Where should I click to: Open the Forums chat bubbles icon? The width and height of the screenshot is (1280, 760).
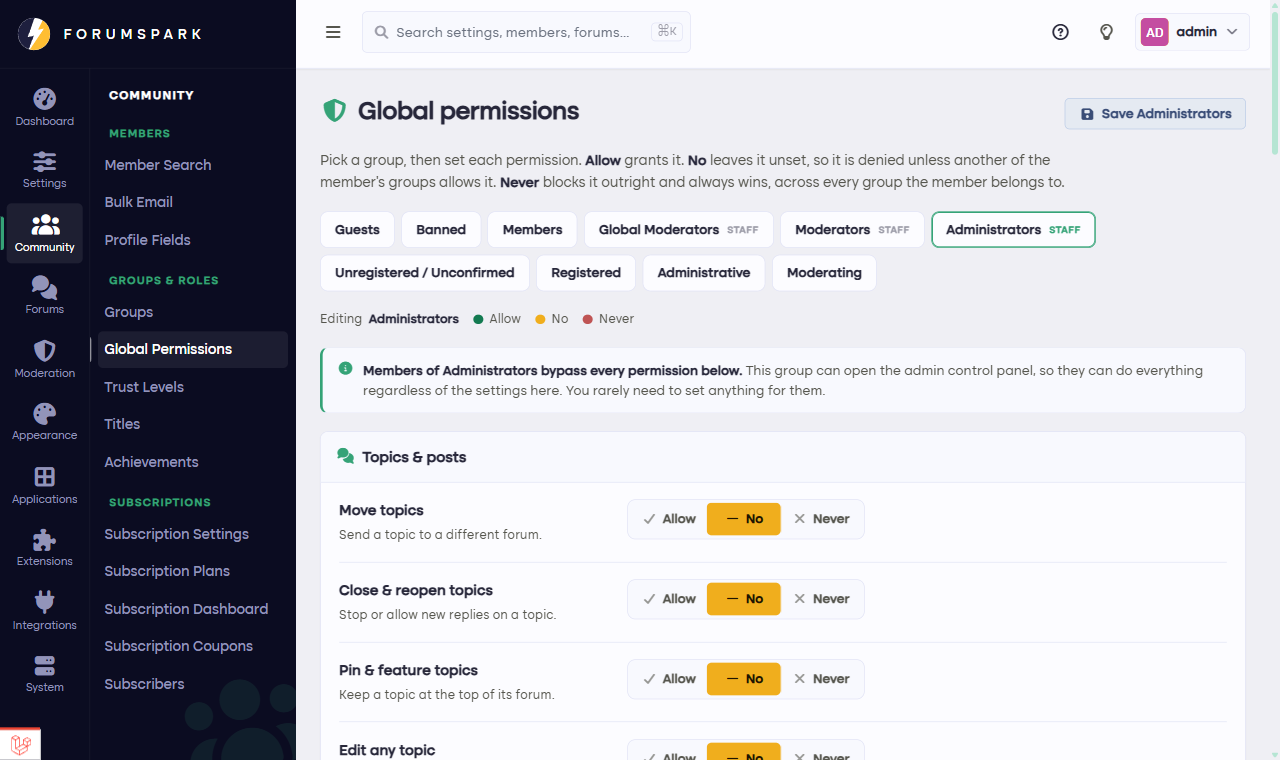(44, 288)
